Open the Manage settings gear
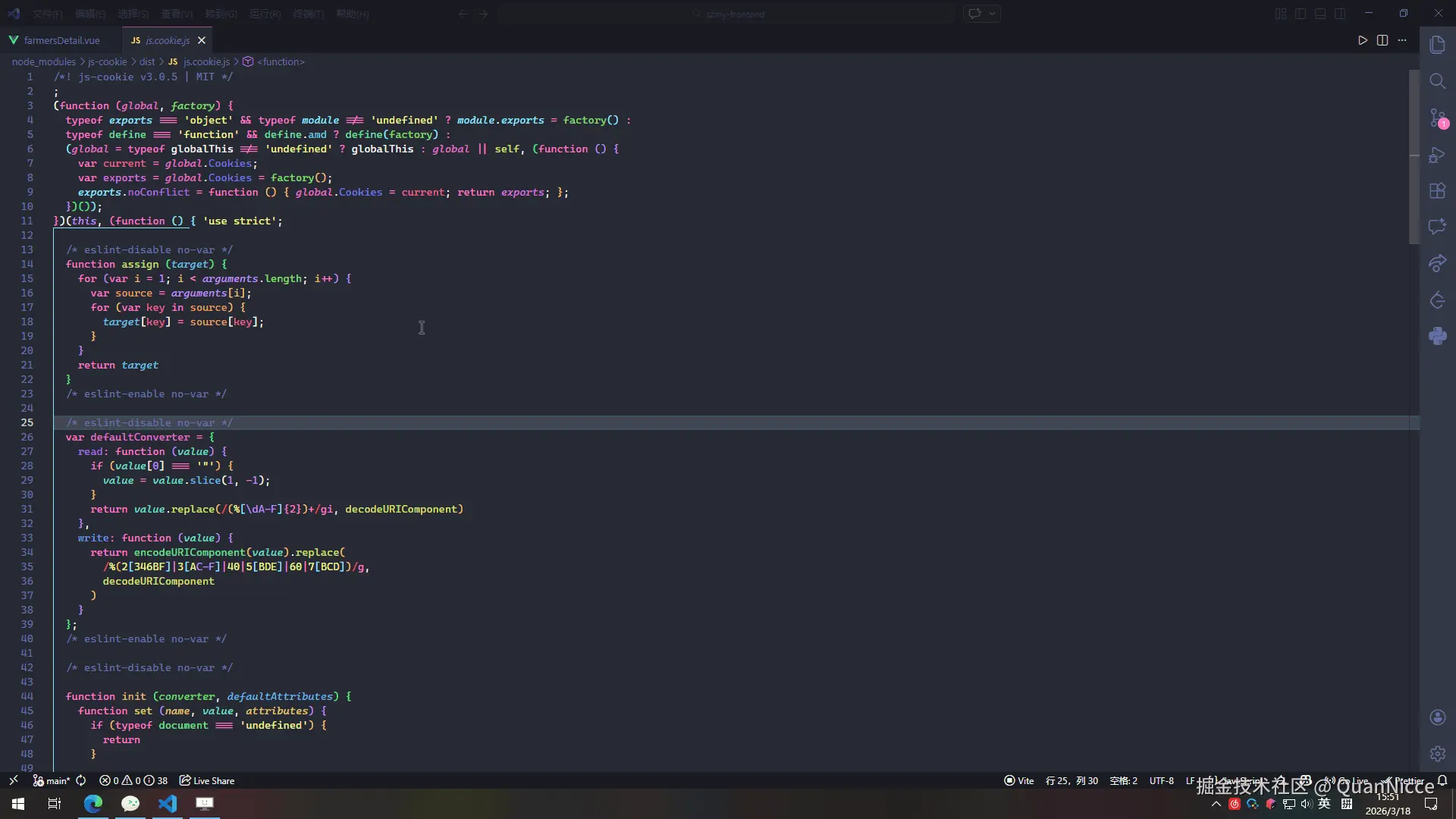The height and width of the screenshot is (819, 1456). pyautogui.click(x=1437, y=755)
